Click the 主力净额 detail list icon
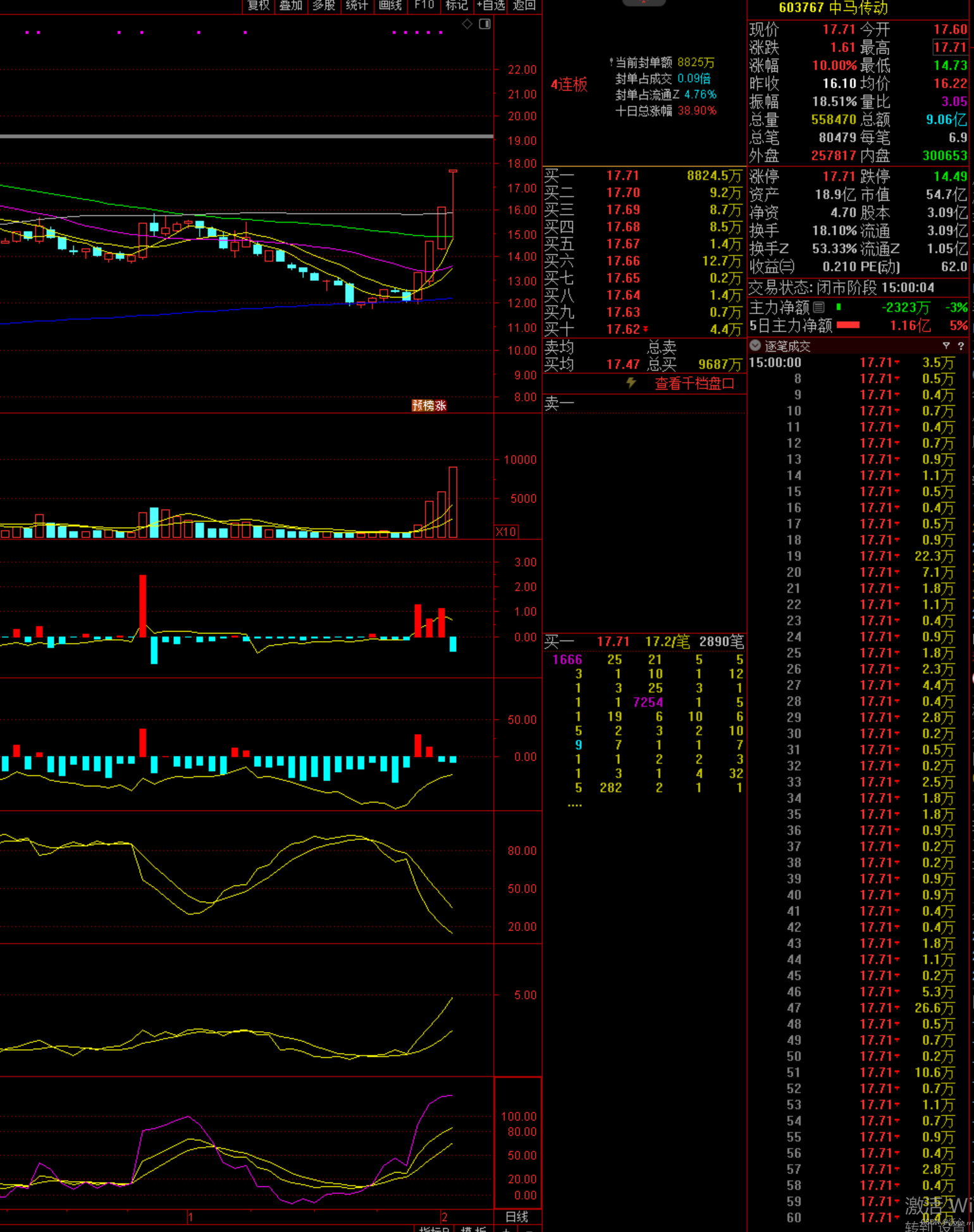 tap(819, 308)
